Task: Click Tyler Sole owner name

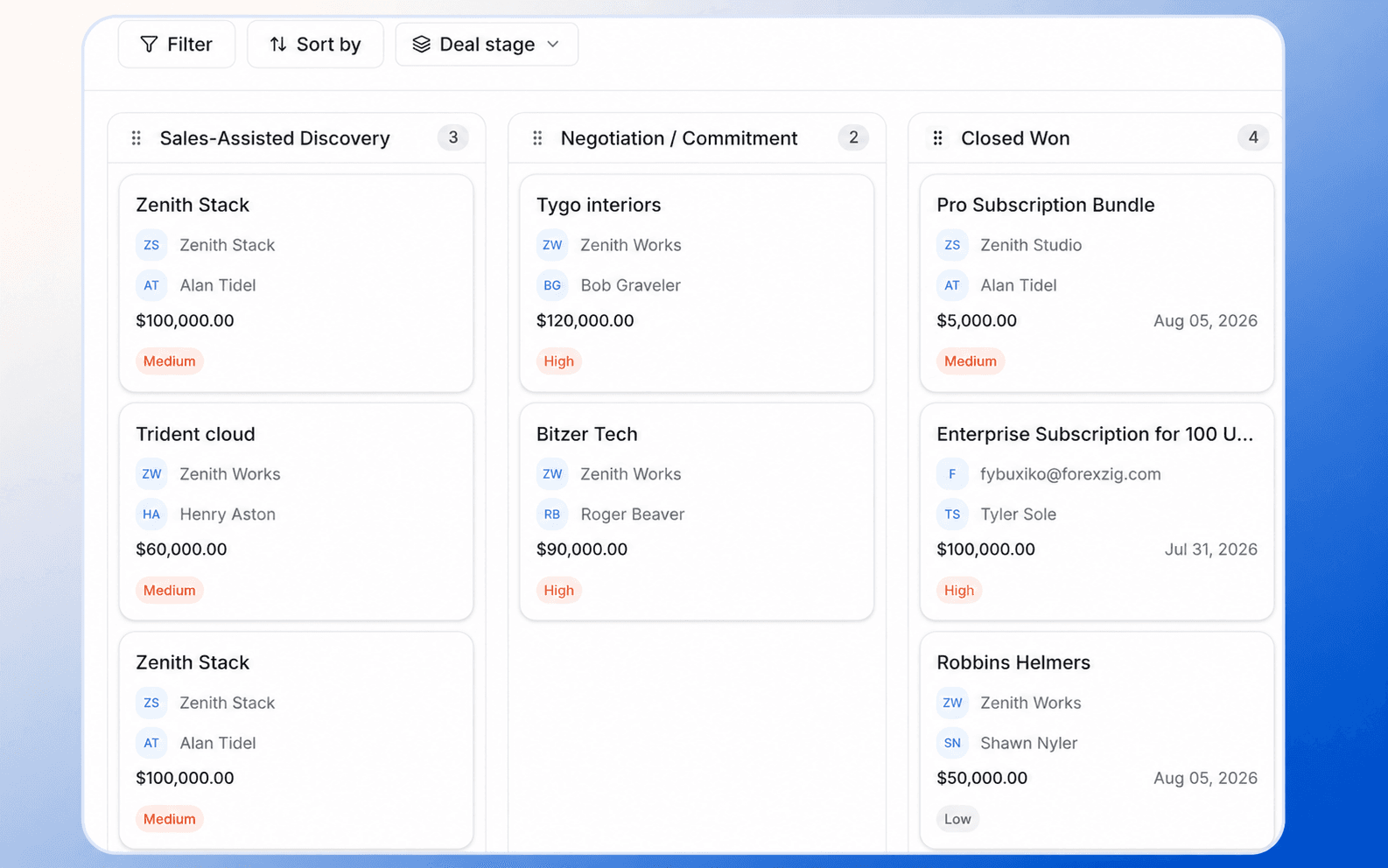Action: pyautogui.click(x=1019, y=514)
